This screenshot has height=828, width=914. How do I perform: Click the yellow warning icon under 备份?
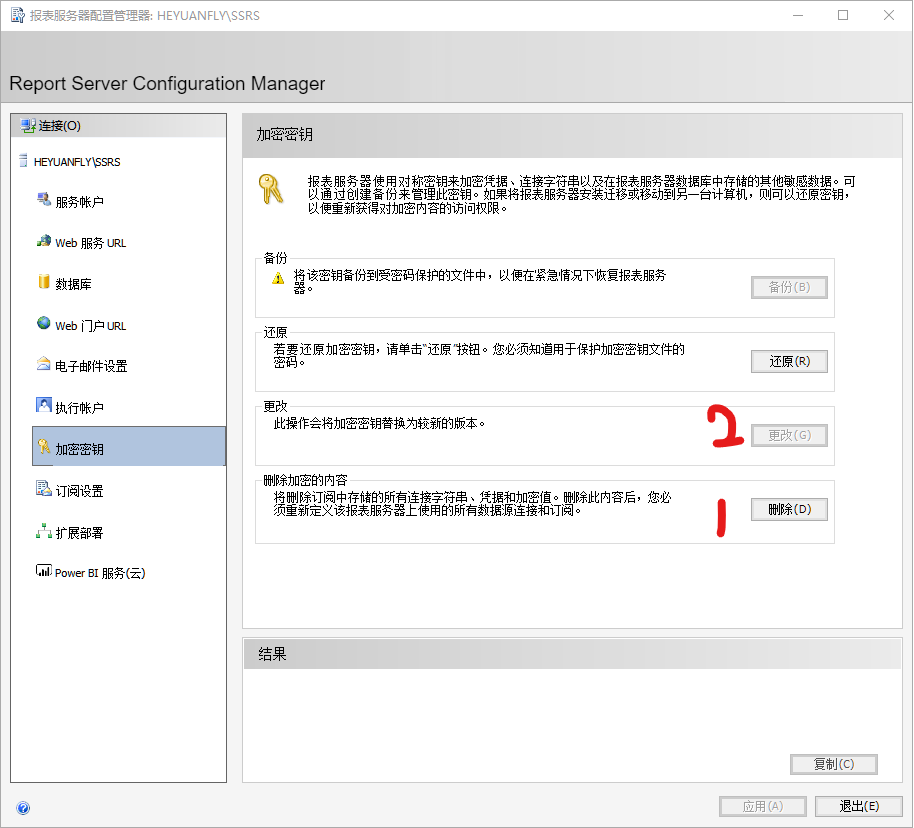(x=278, y=279)
